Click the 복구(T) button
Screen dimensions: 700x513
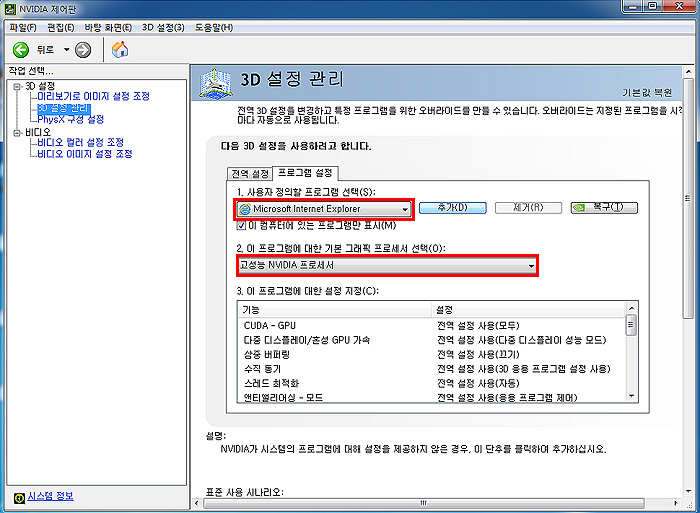pyautogui.click(x=604, y=208)
